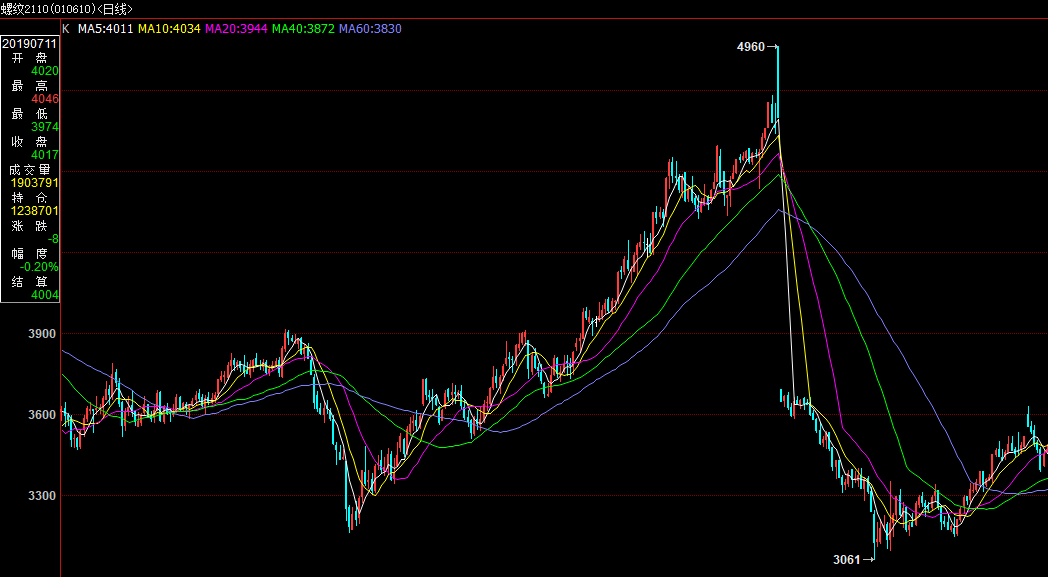Click the 收盘 label in info panel
The height and width of the screenshot is (577, 1048).
30,142
